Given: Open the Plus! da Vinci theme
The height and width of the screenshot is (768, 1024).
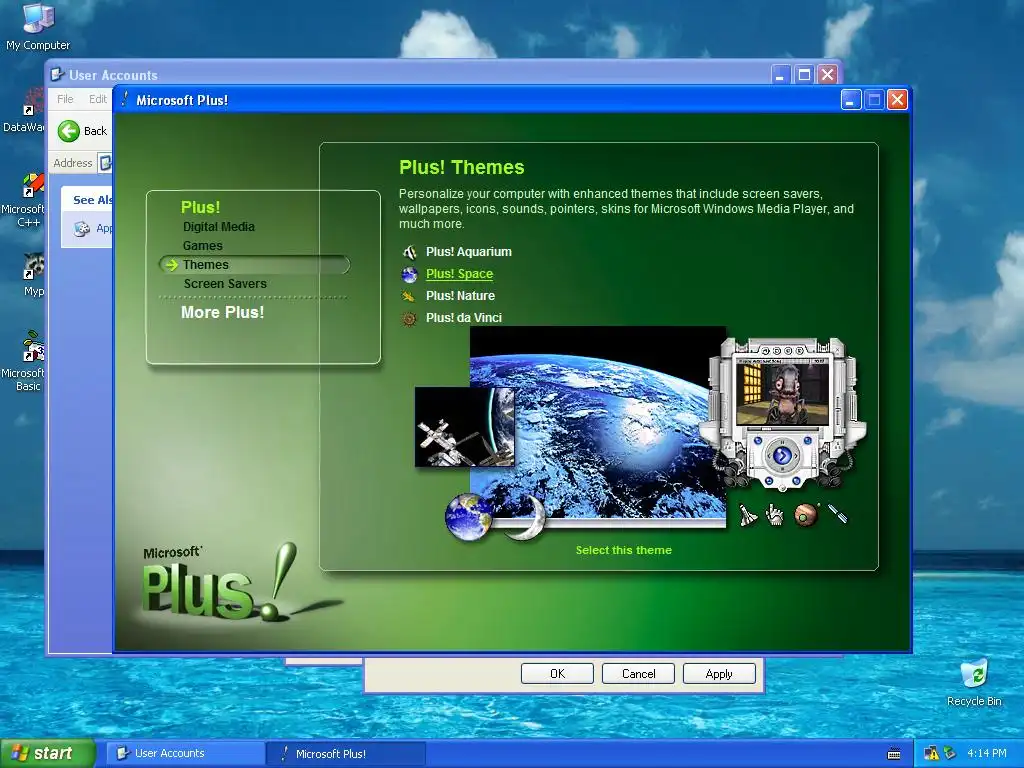Looking at the screenshot, I should click(464, 317).
